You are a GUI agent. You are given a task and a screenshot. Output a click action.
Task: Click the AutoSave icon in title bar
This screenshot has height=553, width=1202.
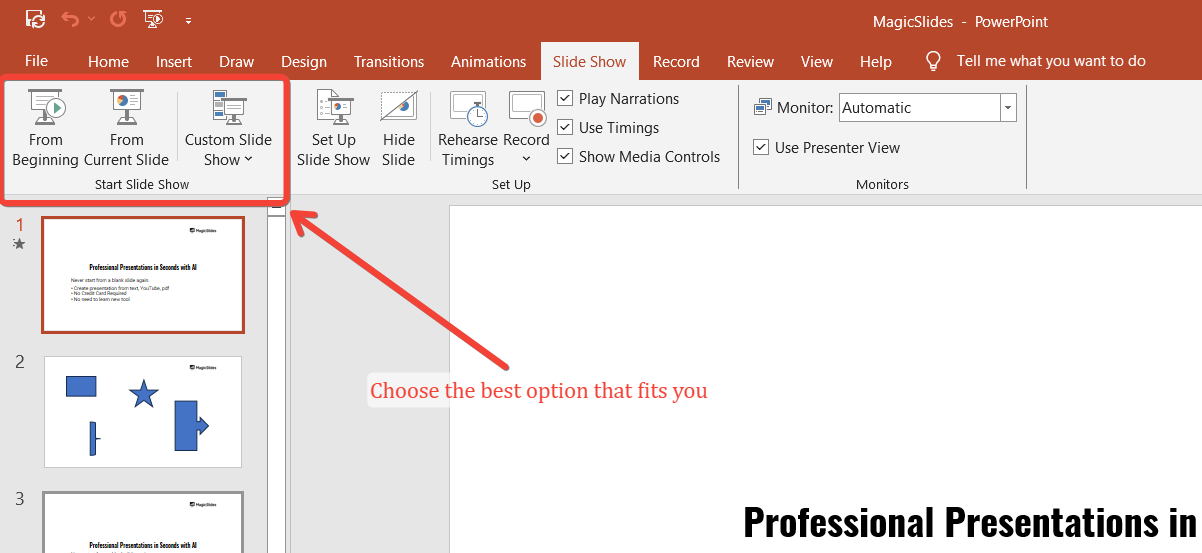point(35,19)
